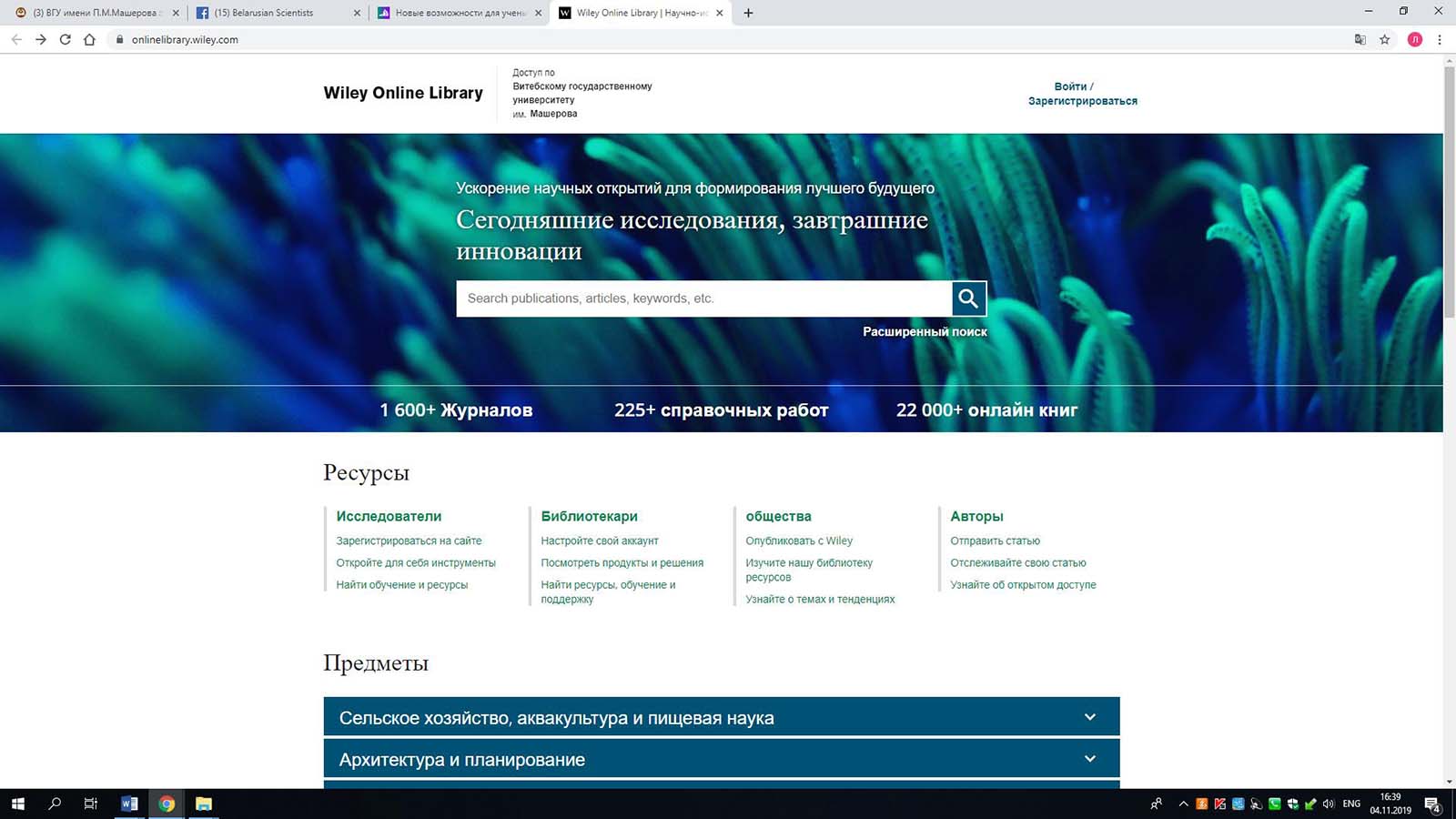Click Зарегистрироваться на сайте link
The image size is (1456, 819).
pyautogui.click(x=409, y=541)
